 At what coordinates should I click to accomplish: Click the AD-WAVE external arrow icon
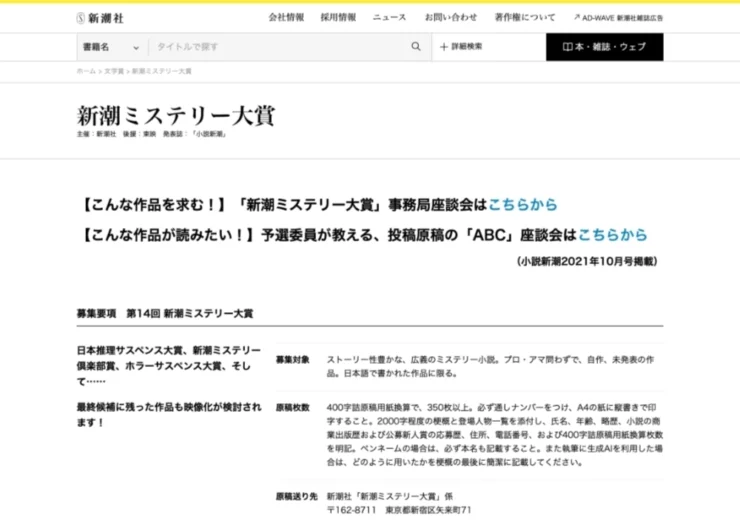577,17
